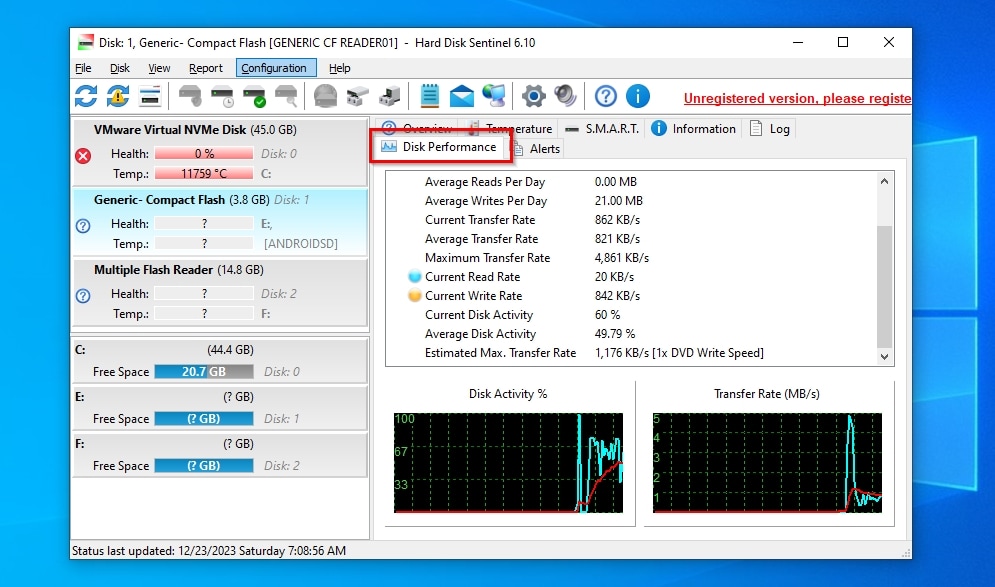Click the globe and monitor network icon
995x587 pixels.
(x=494, y=96)
